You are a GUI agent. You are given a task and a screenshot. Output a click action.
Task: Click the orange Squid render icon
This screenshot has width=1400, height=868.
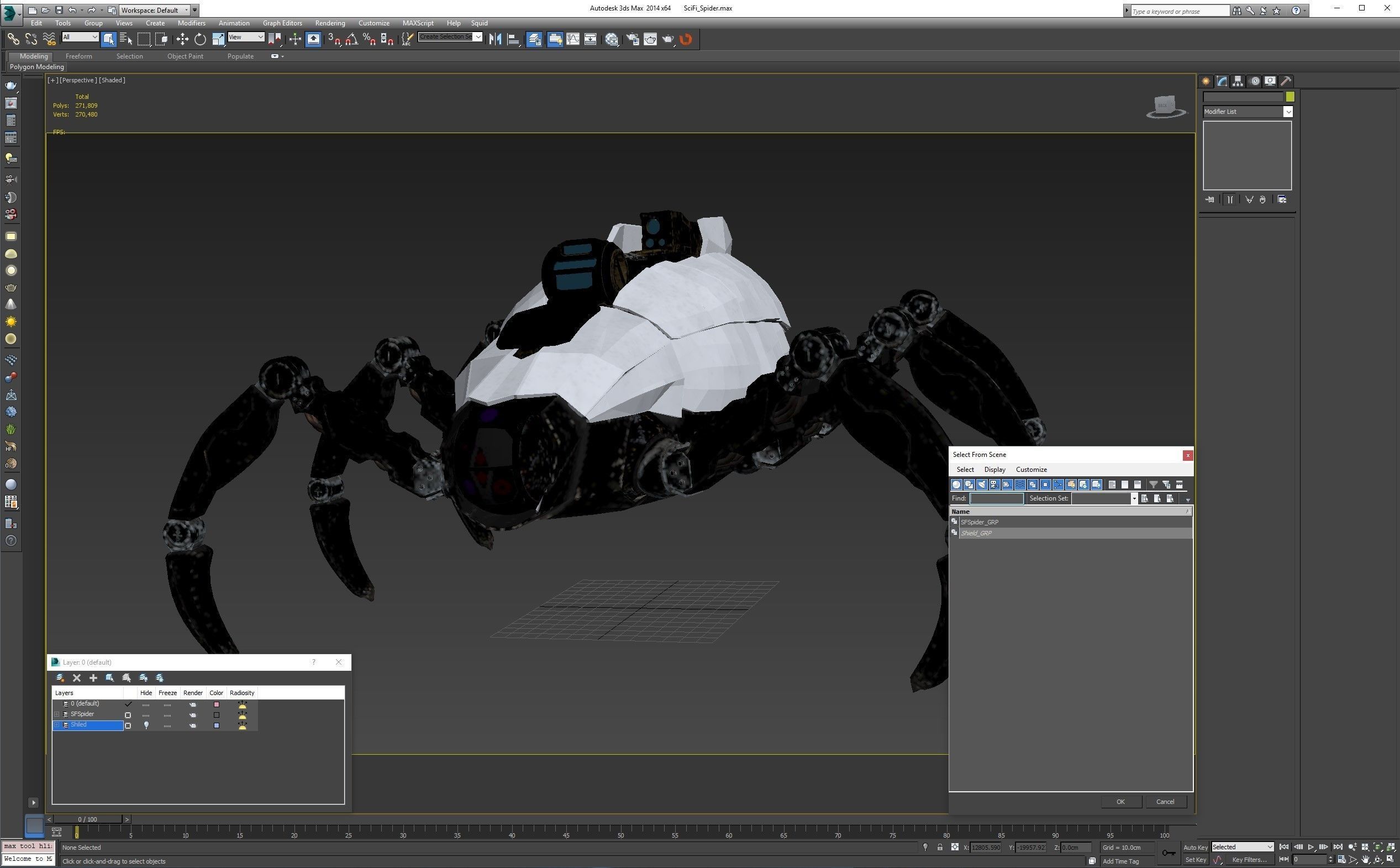tap(686, 39)
